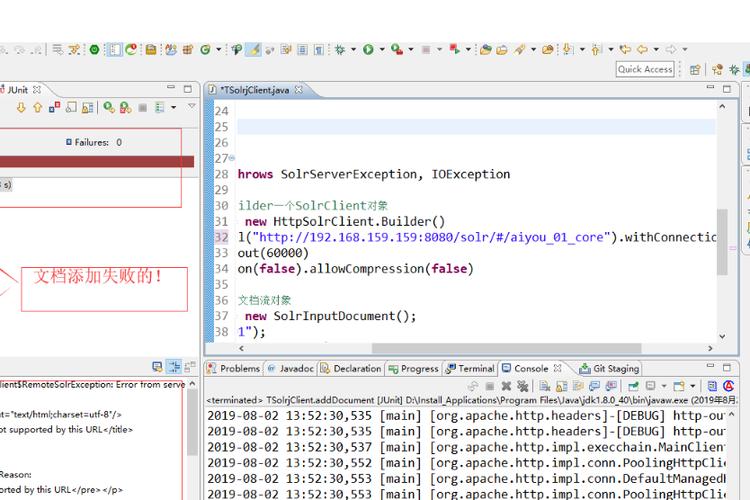Jump to next failed JUnit test
The image size is (750, 500).
pos(21,107)
